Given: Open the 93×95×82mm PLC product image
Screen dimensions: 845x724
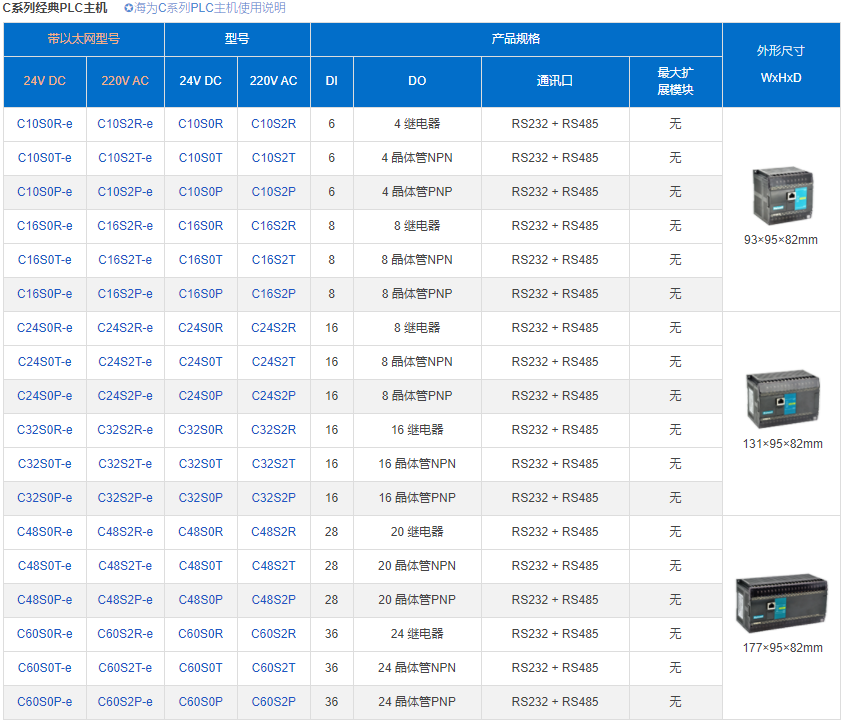Looking at the screenshot, I should (781, 194).
